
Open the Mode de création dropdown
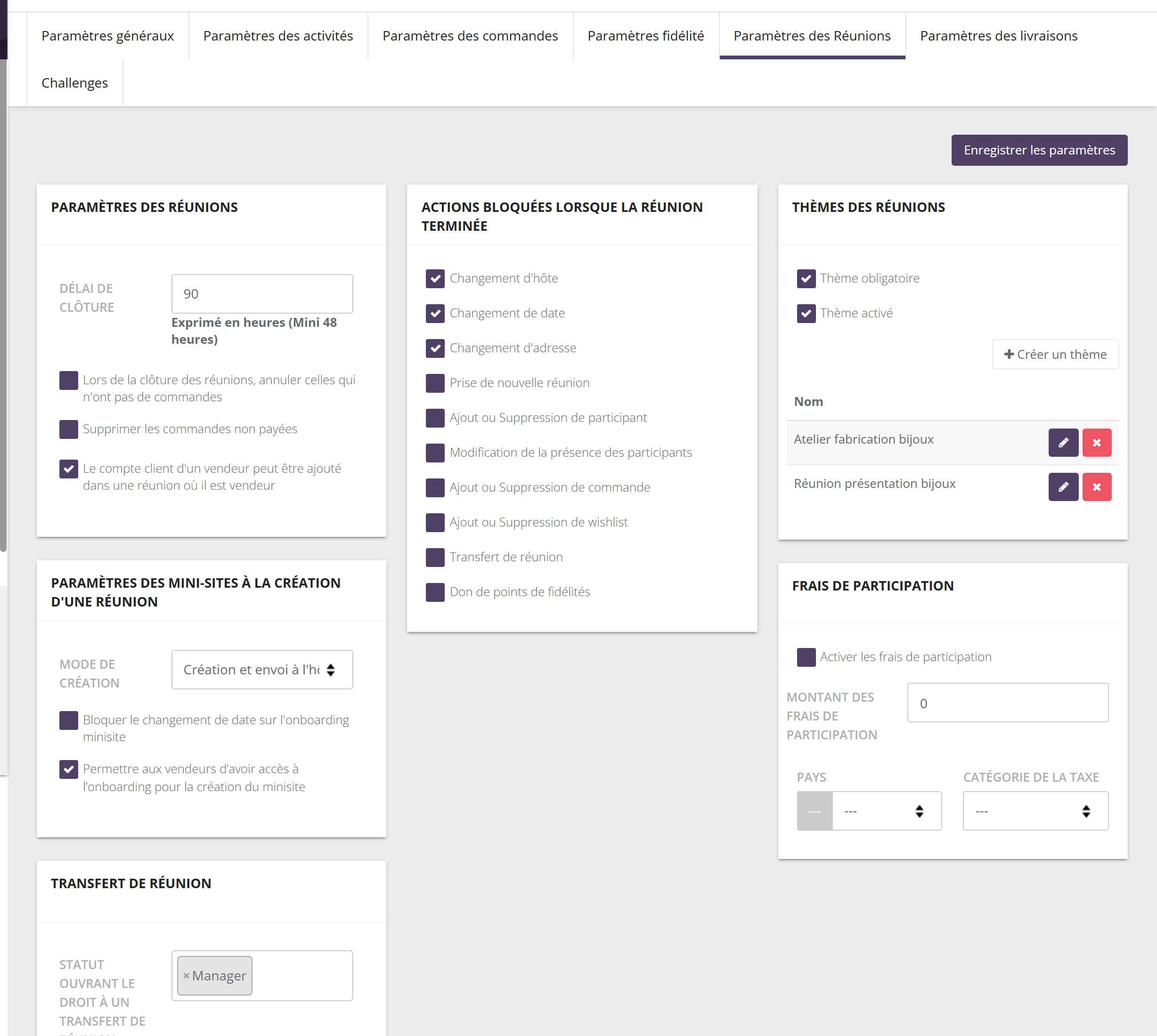coord(262,670)
